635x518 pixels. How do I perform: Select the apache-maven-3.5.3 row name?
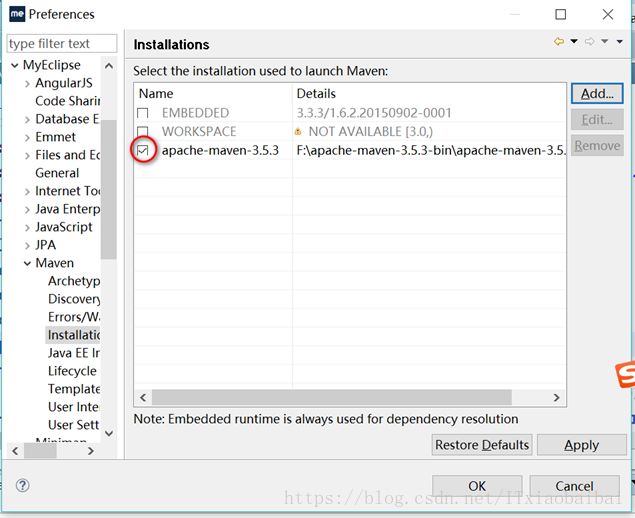(220, 151)
